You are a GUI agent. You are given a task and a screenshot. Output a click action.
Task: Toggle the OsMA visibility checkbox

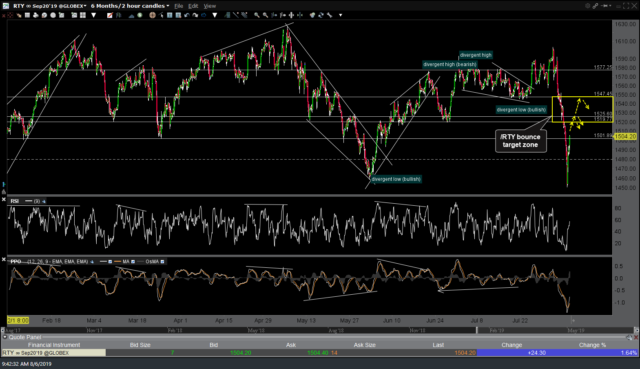coord(162,262)
